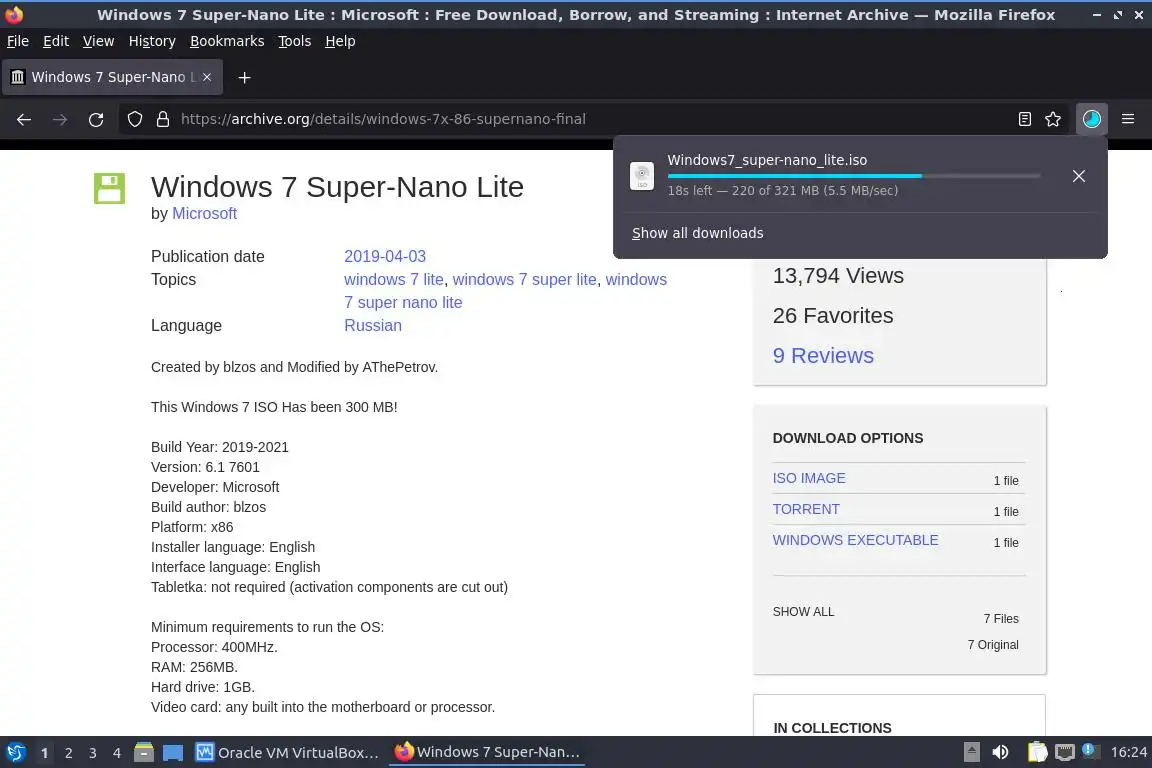Click the 7 Files count
Screen dimensions: 1152x768
pyautogui.click(x=1001, y=619)
